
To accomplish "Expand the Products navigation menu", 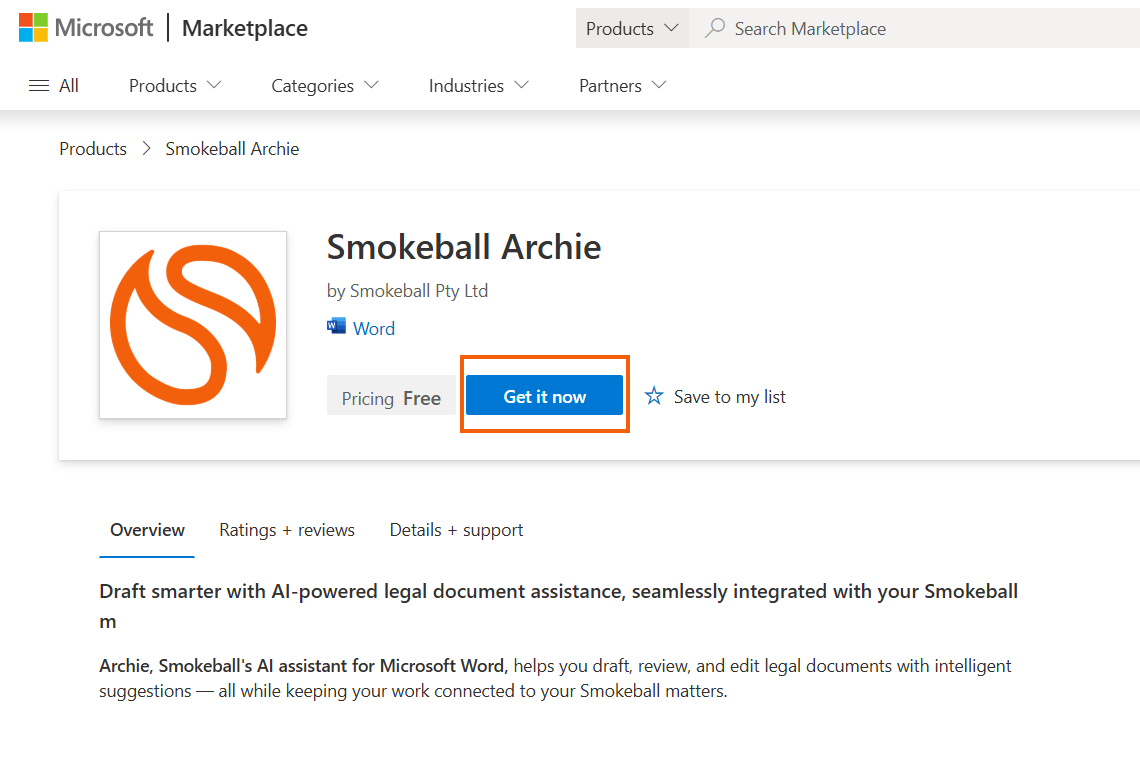I will pos(175,86).
